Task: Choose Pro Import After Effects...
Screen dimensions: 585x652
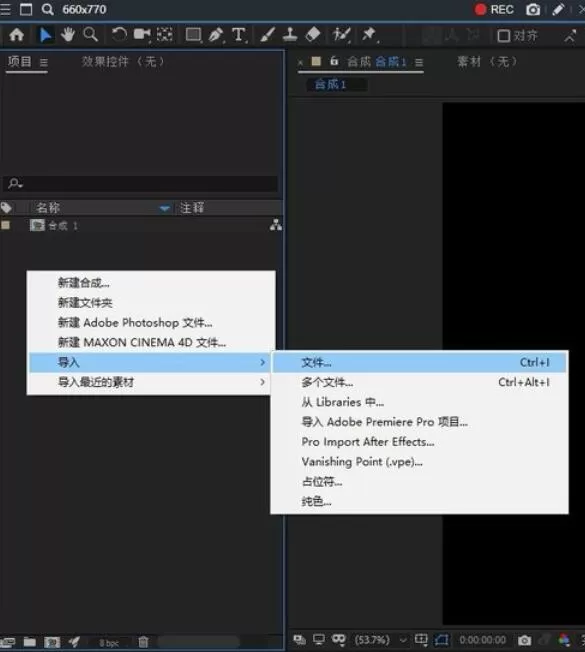Action: 419,442
